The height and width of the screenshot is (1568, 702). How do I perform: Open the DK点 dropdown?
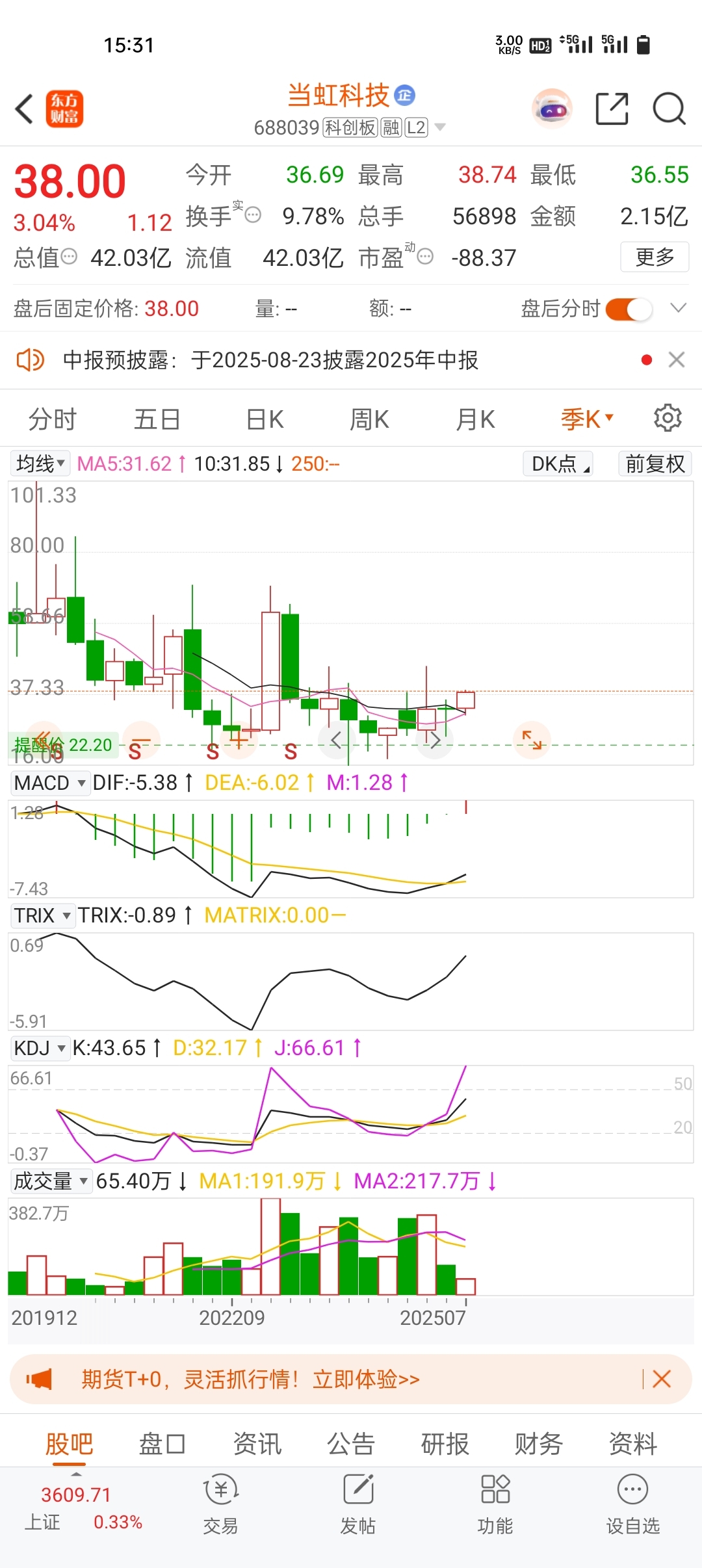coord(558,464)
